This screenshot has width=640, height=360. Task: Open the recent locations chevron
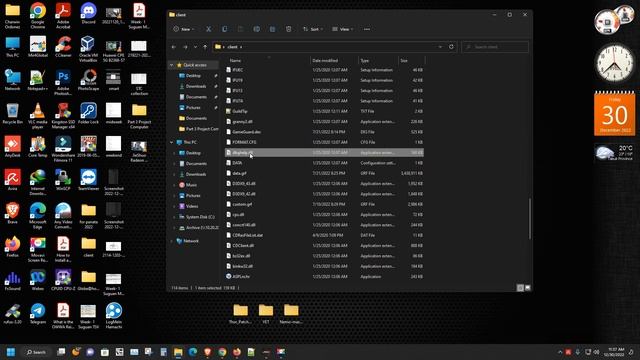195,47
